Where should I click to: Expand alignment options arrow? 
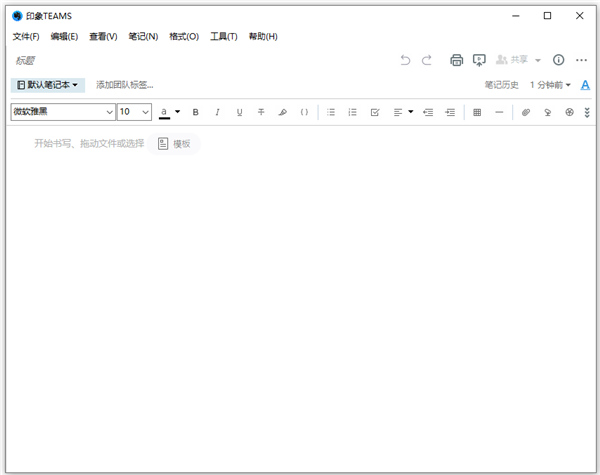(411, 112)
